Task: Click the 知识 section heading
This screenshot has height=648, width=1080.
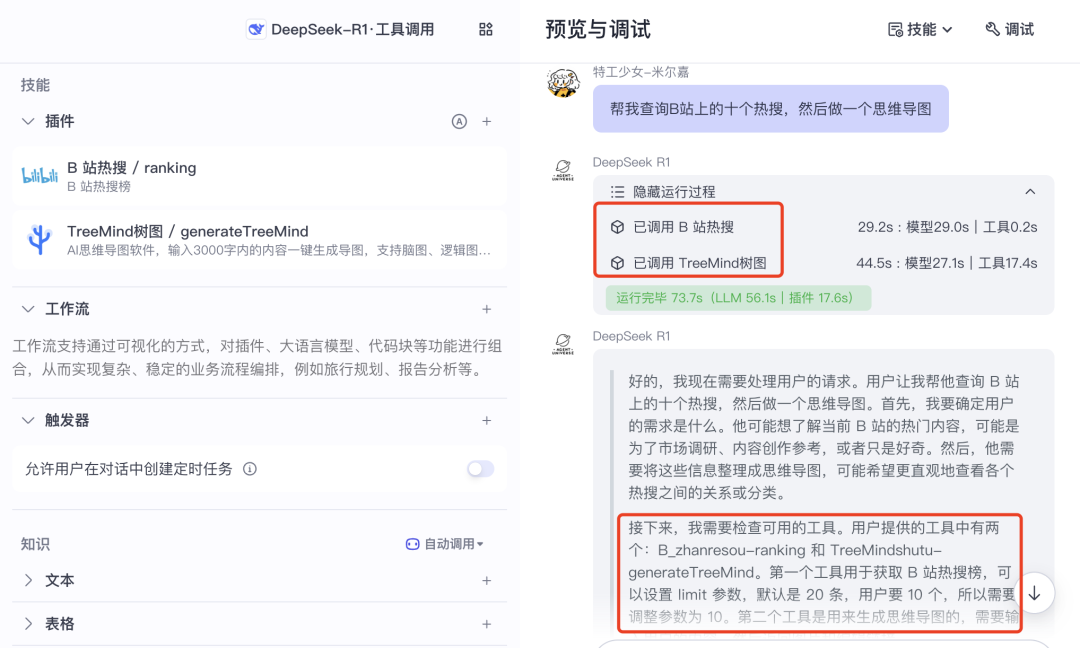Action: click(x=35, y=544)
